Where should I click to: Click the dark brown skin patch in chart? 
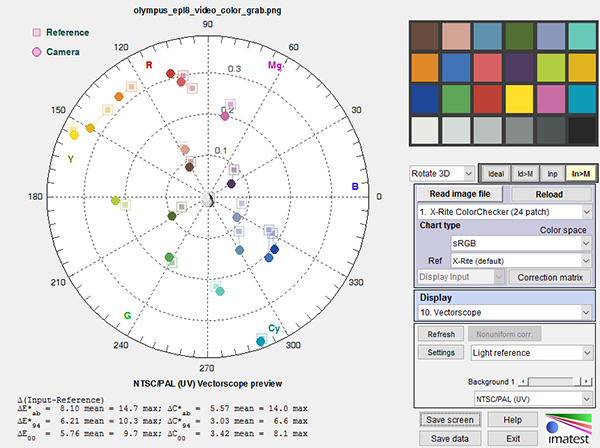pyautogui.click(x=424, y=36)
